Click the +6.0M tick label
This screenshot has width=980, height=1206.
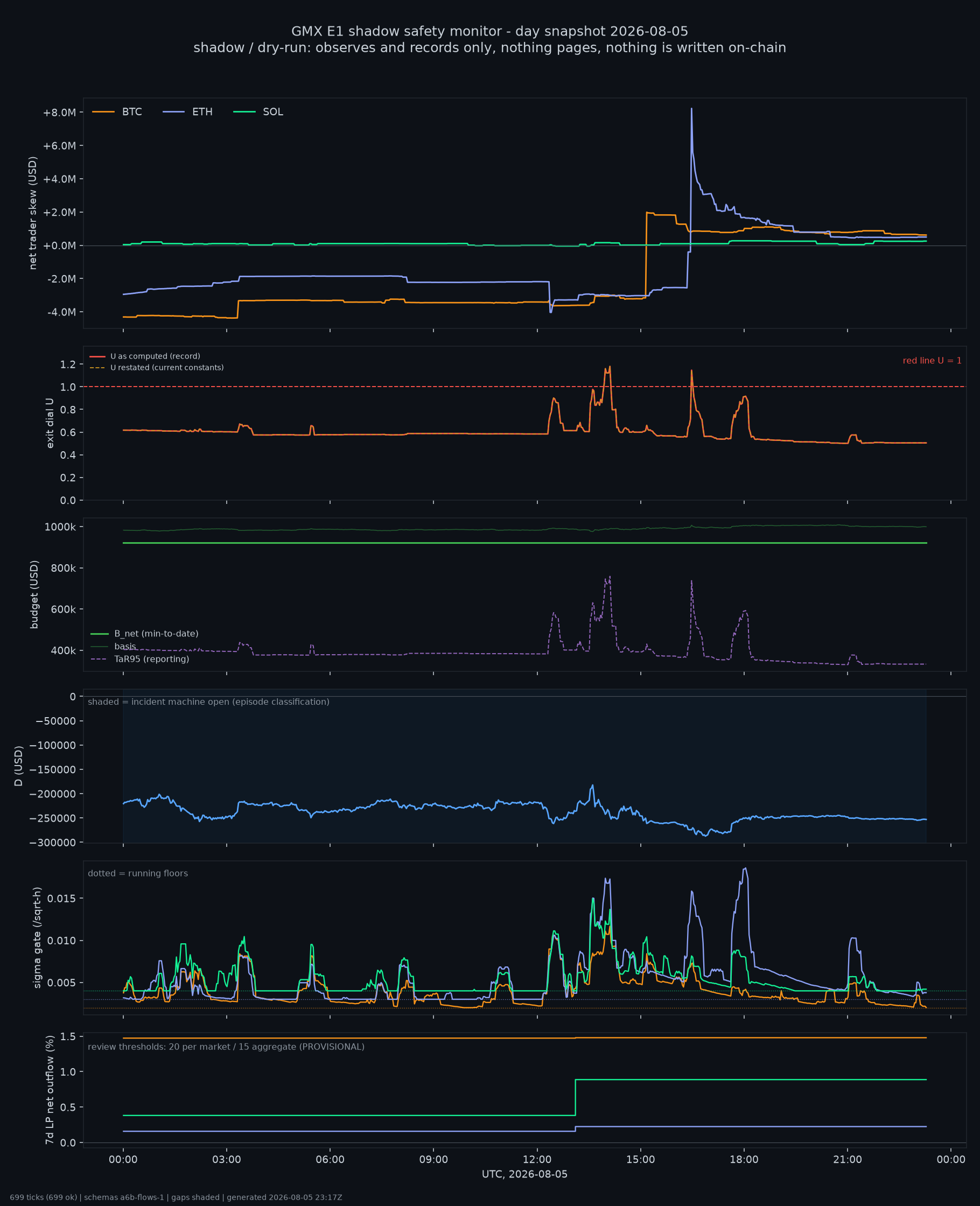click(x=59, y=146)
